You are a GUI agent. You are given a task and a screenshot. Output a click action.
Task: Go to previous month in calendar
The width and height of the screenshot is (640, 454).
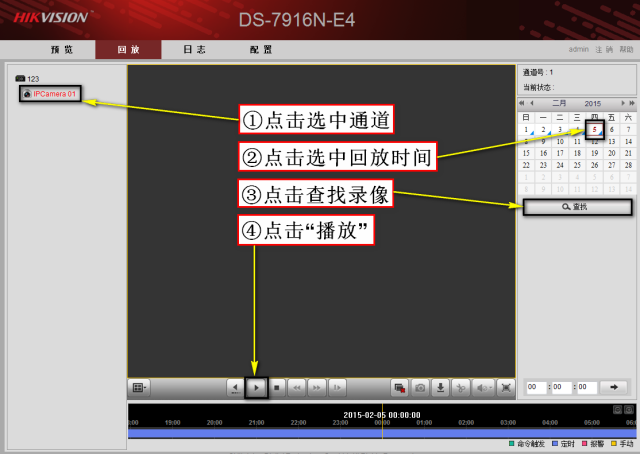tap(531, 103)
